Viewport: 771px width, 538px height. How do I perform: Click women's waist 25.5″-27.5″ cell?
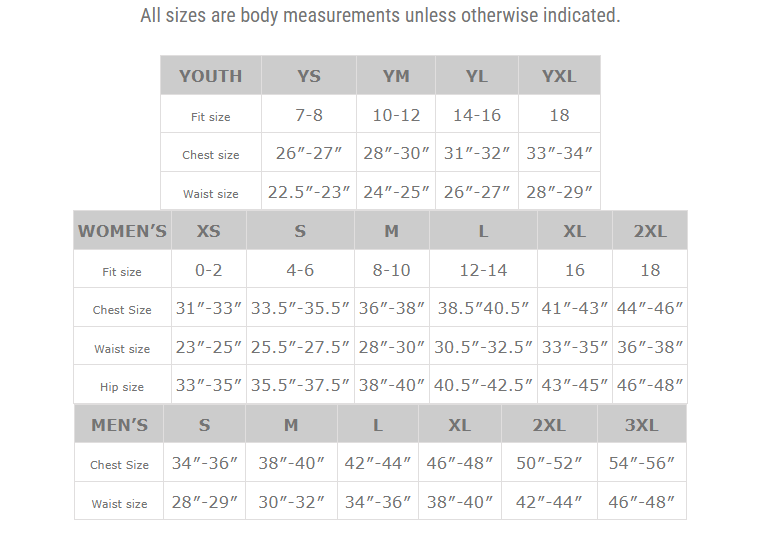pos(300,347)
